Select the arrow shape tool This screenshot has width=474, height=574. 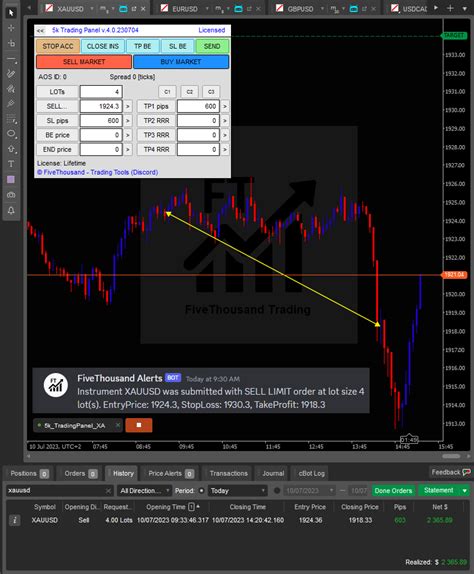tap(11, 149)
